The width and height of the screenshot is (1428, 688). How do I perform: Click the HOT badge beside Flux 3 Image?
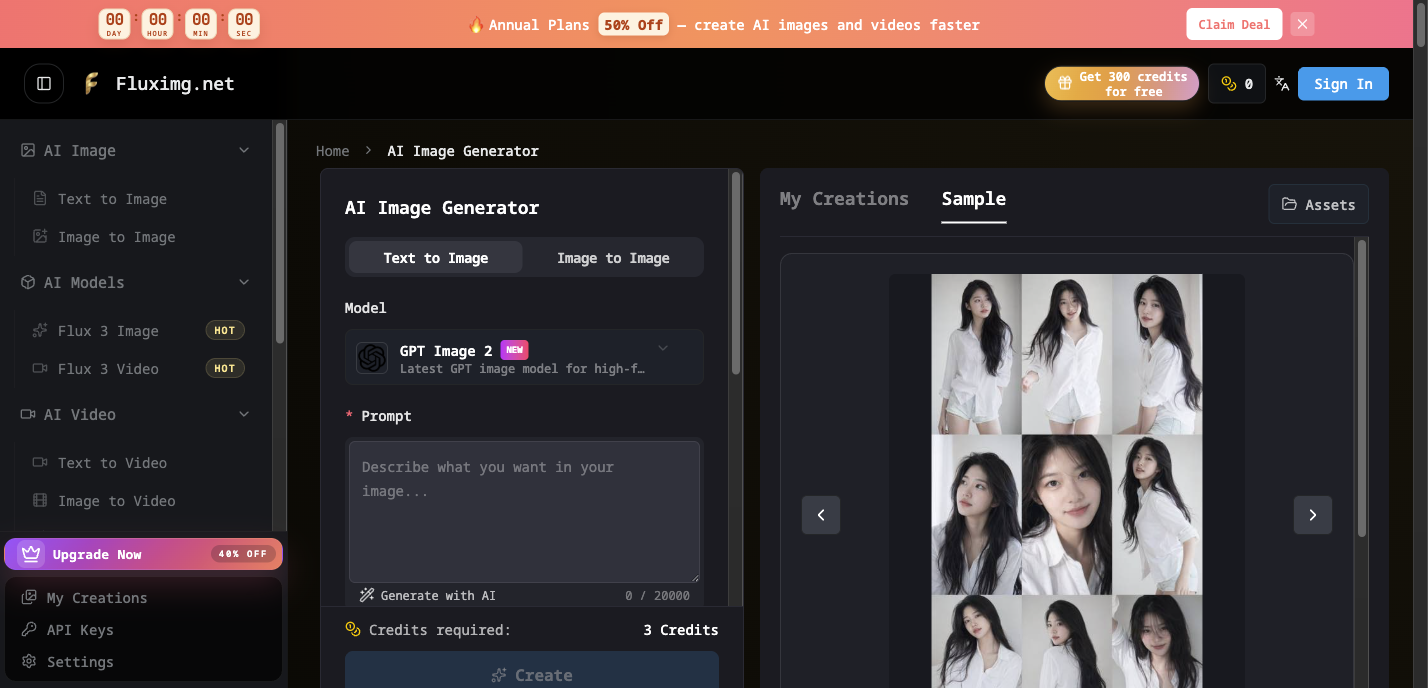pyautogui.click(x=225, y=331)
